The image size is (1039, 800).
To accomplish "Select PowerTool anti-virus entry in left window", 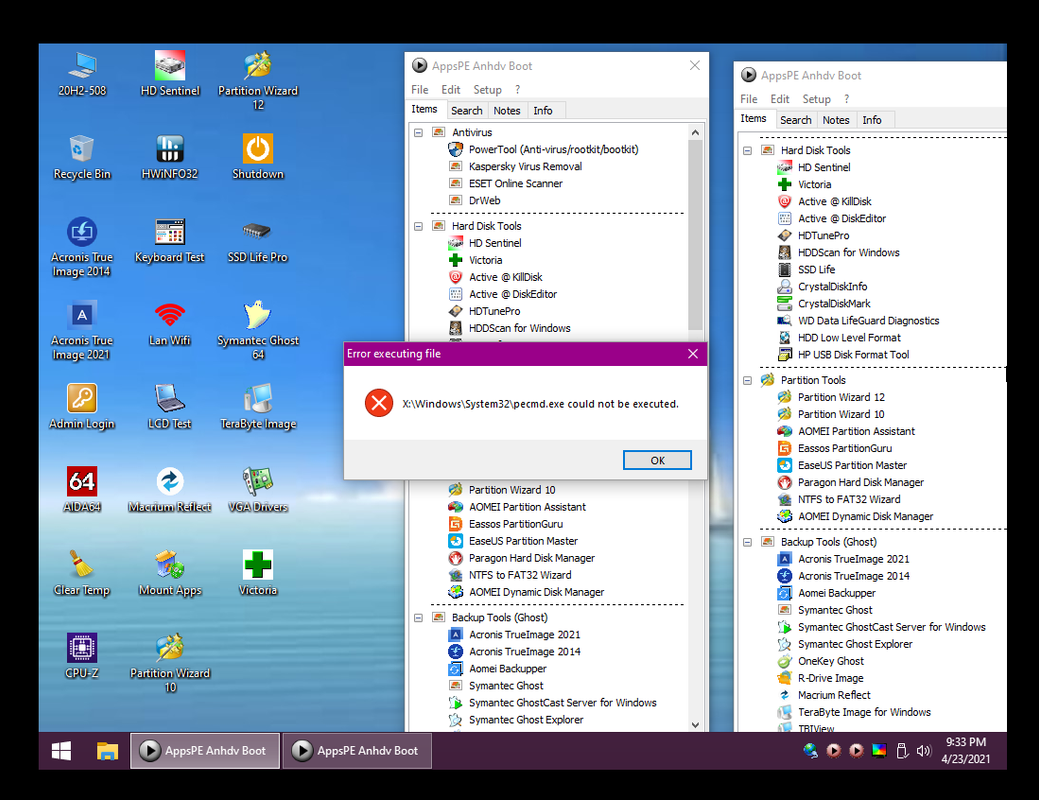I will point(553,150).
